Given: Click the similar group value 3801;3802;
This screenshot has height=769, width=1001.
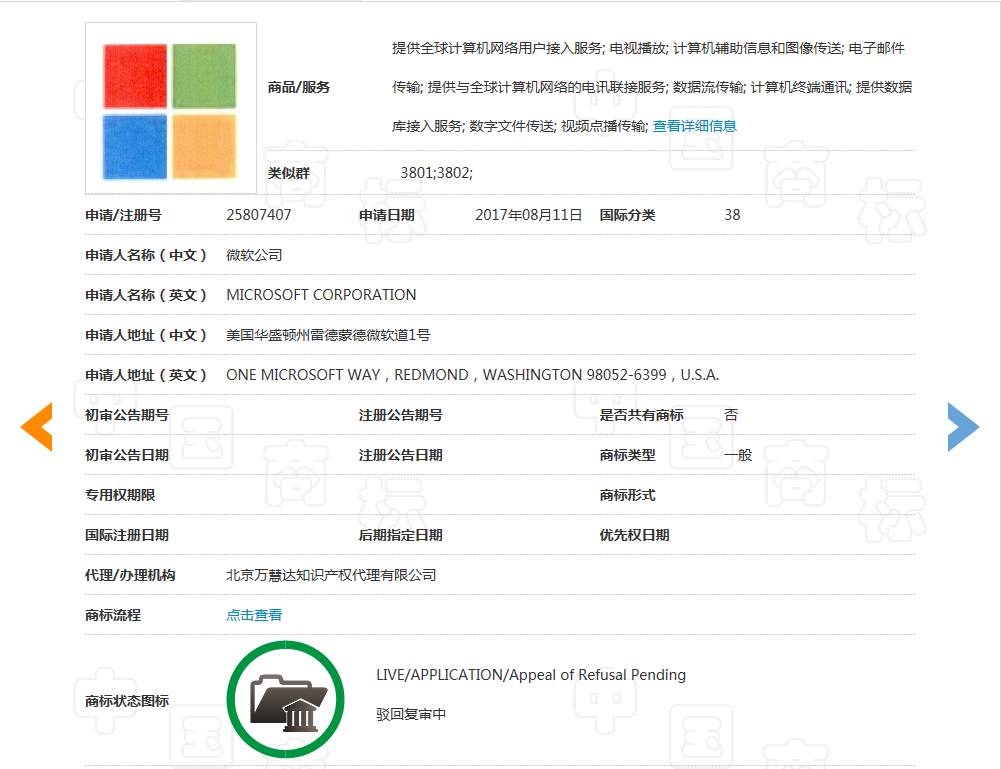Looking at the screenshot, I should click(436, 173).
